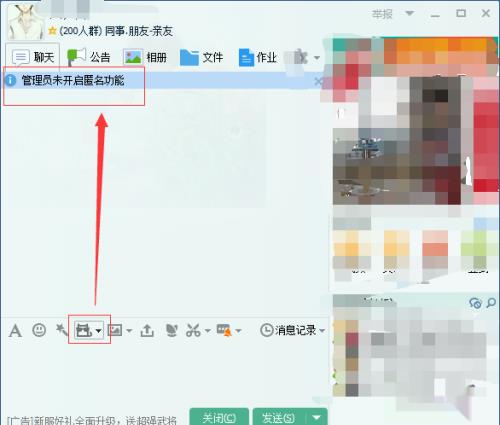Click the 关闭(C) button
The width and height of the screenshot is (500, 425).
[x=219, y=417]
